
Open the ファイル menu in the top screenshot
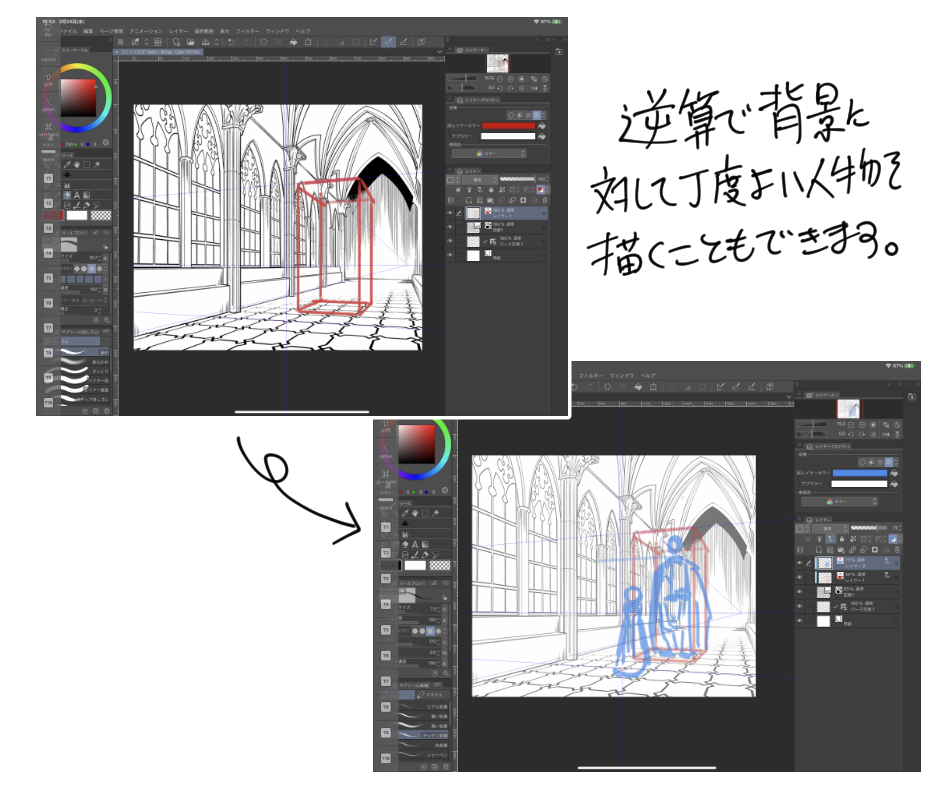pos(68,31)
